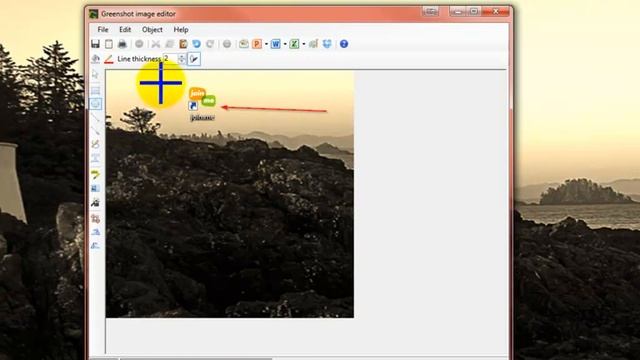The image size is (640, 360).
Task: Select the Obfuscate tool in sidebar
Action: pos(95,188)
